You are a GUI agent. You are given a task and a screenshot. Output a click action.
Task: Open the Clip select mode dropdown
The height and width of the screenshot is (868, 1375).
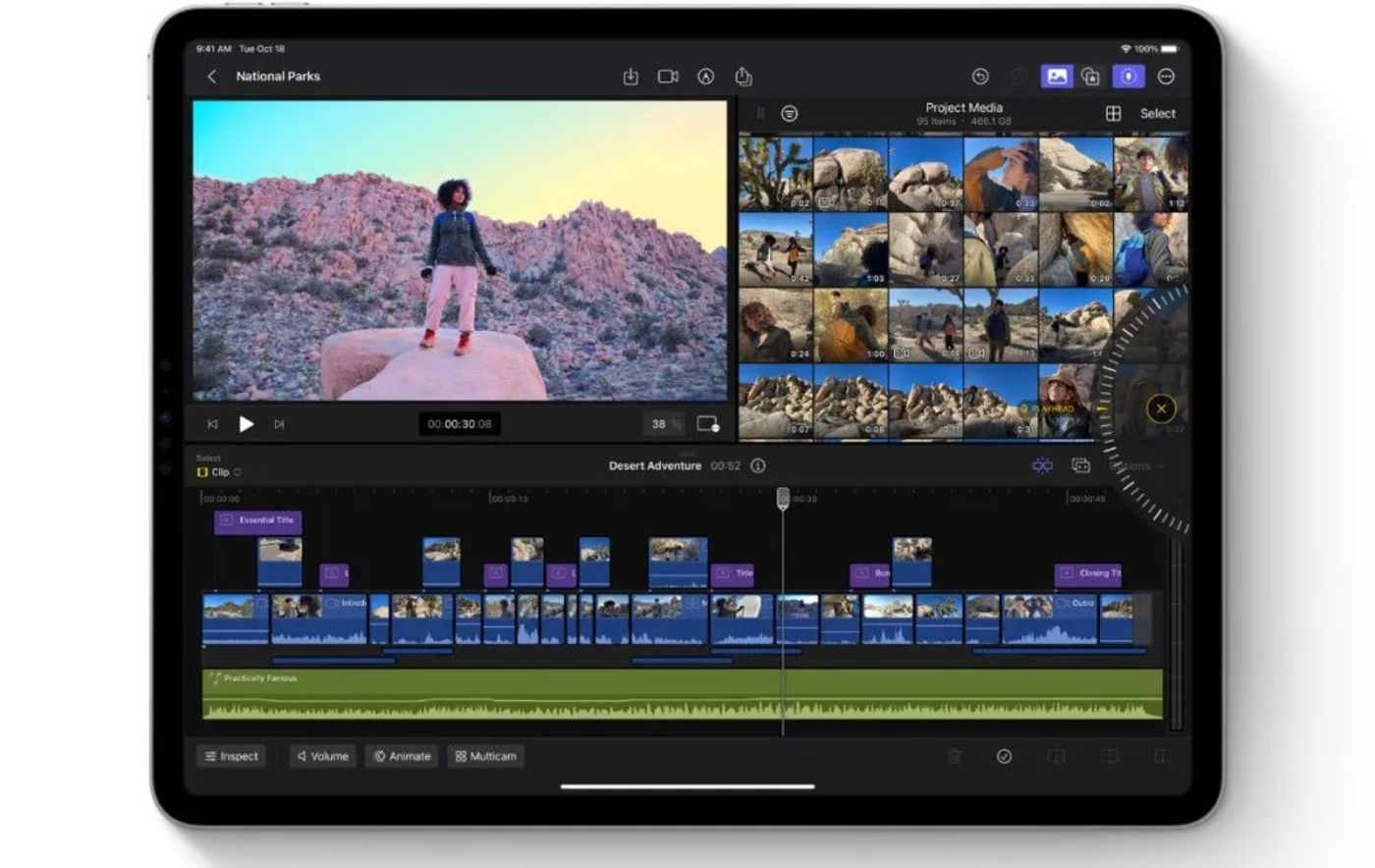click(220, 472)
